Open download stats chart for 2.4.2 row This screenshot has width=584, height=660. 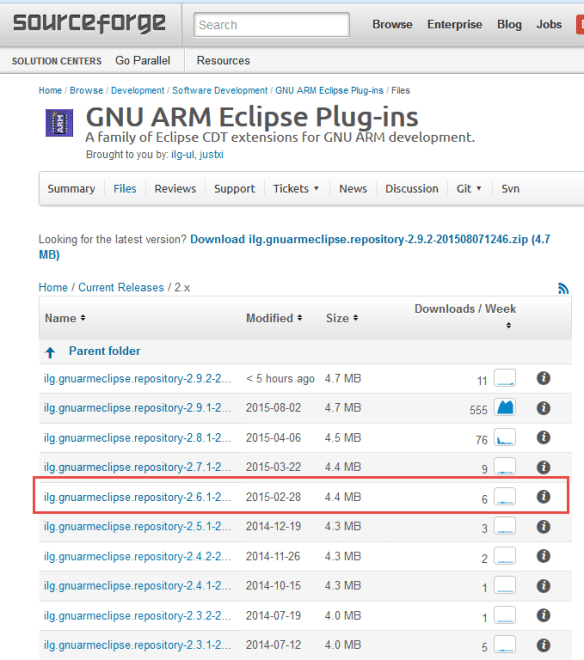pyautogui.click(x=505, y=556)
